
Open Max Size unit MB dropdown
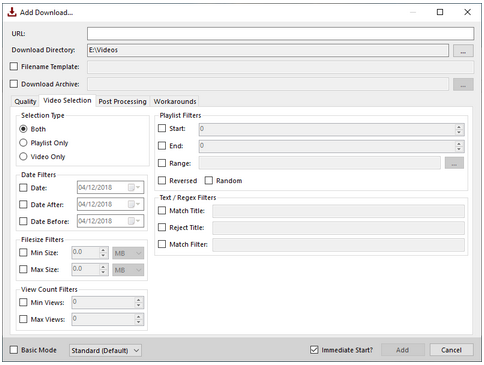click(x=128, y=270)
